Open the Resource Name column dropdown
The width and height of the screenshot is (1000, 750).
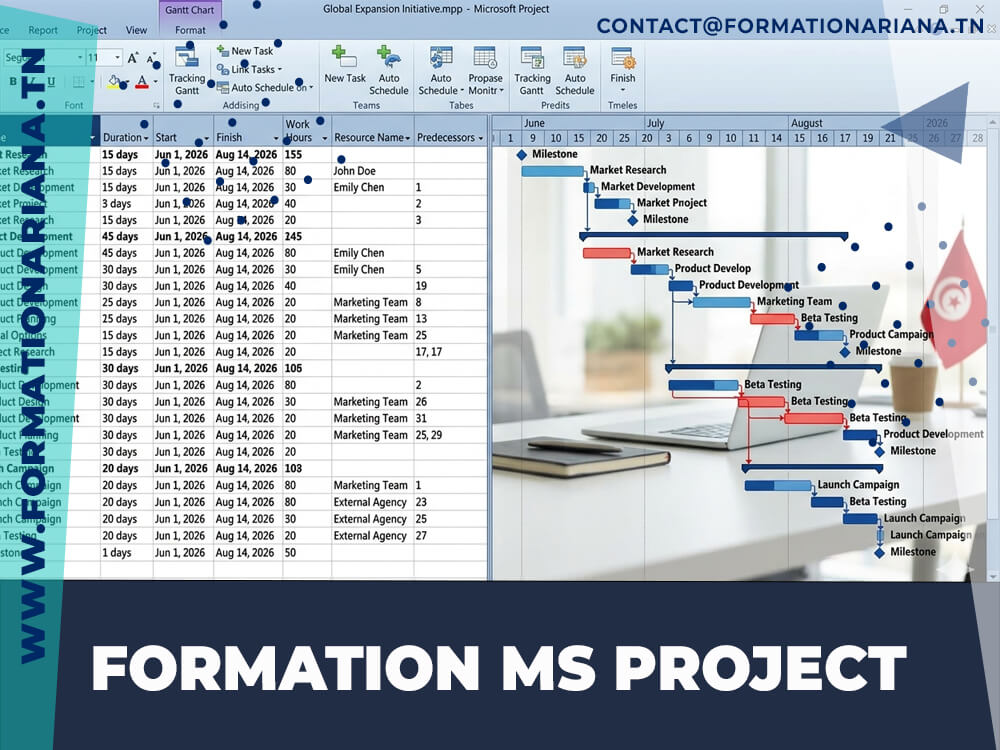[x=408, y=138]
